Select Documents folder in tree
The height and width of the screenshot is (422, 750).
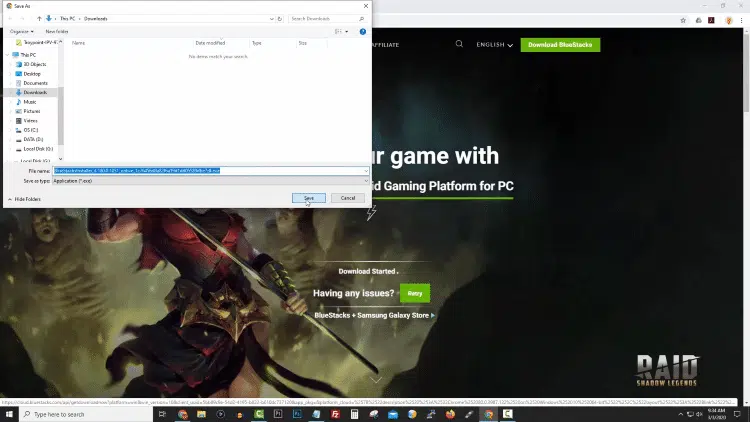pos(35,83)
